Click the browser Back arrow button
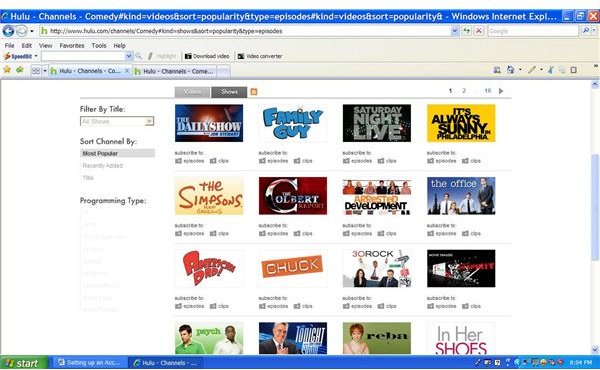Viewport: 600px width, 370px height. pos(8,31)
